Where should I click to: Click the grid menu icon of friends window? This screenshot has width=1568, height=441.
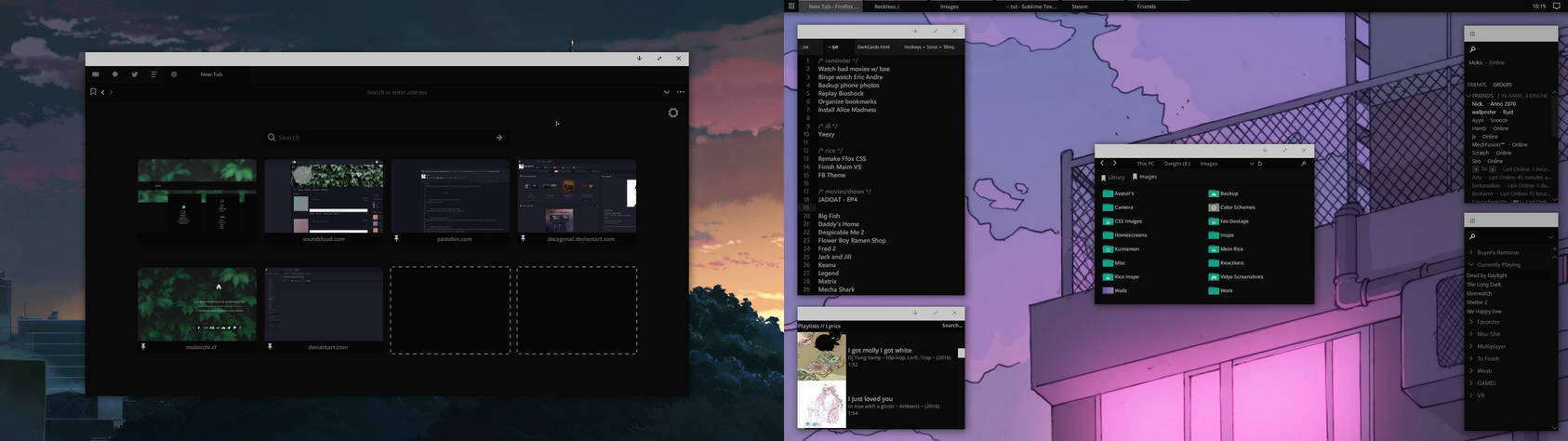(1472, 33)
